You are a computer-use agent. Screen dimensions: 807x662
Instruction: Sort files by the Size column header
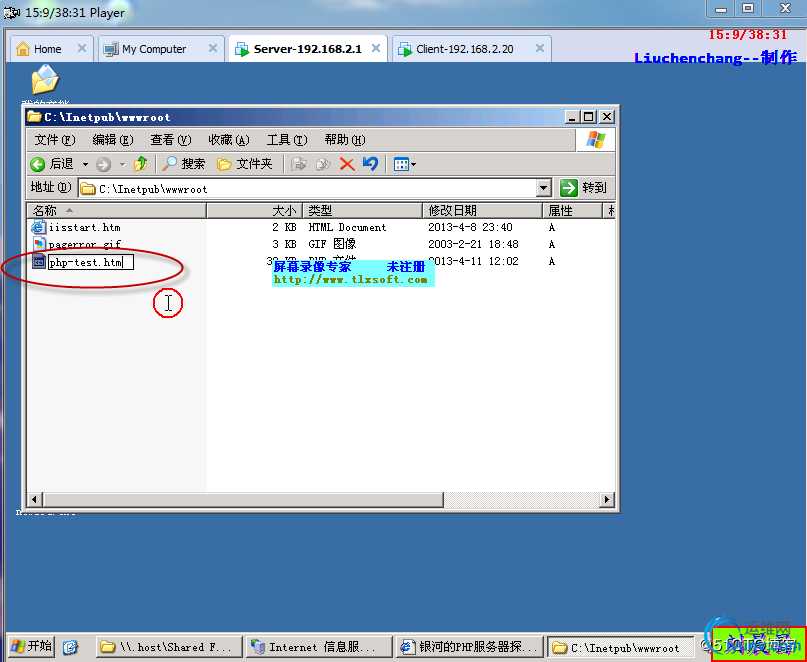(x=255, y=211)
